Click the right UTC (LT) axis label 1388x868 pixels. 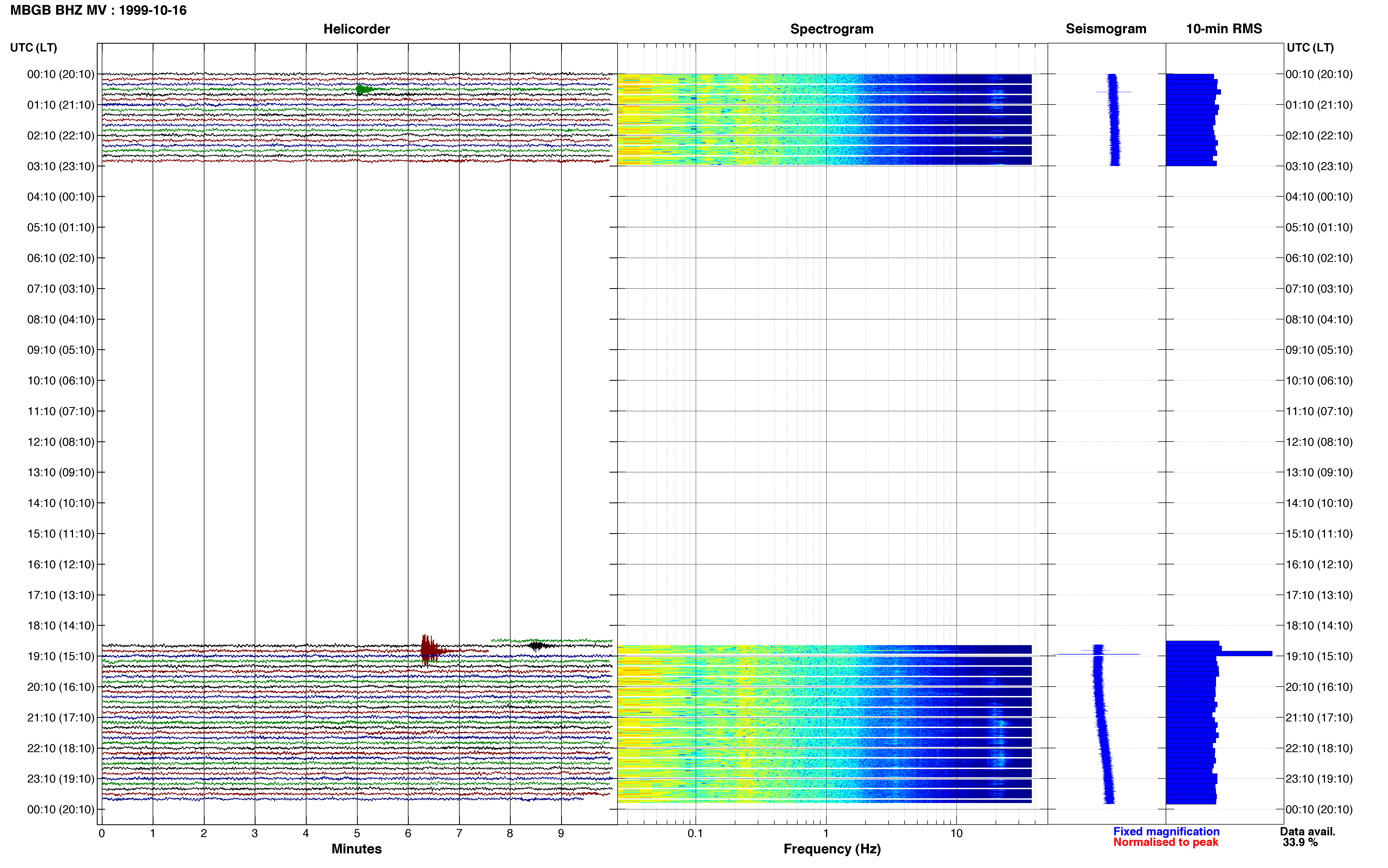click(1310, 48)
